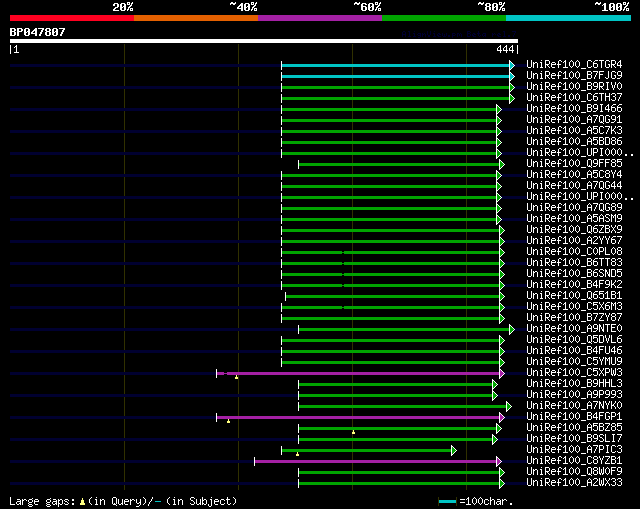Click the yellow gap marker on the A7PIC3 row
640x509 pixels.
[x=298, y=454]
